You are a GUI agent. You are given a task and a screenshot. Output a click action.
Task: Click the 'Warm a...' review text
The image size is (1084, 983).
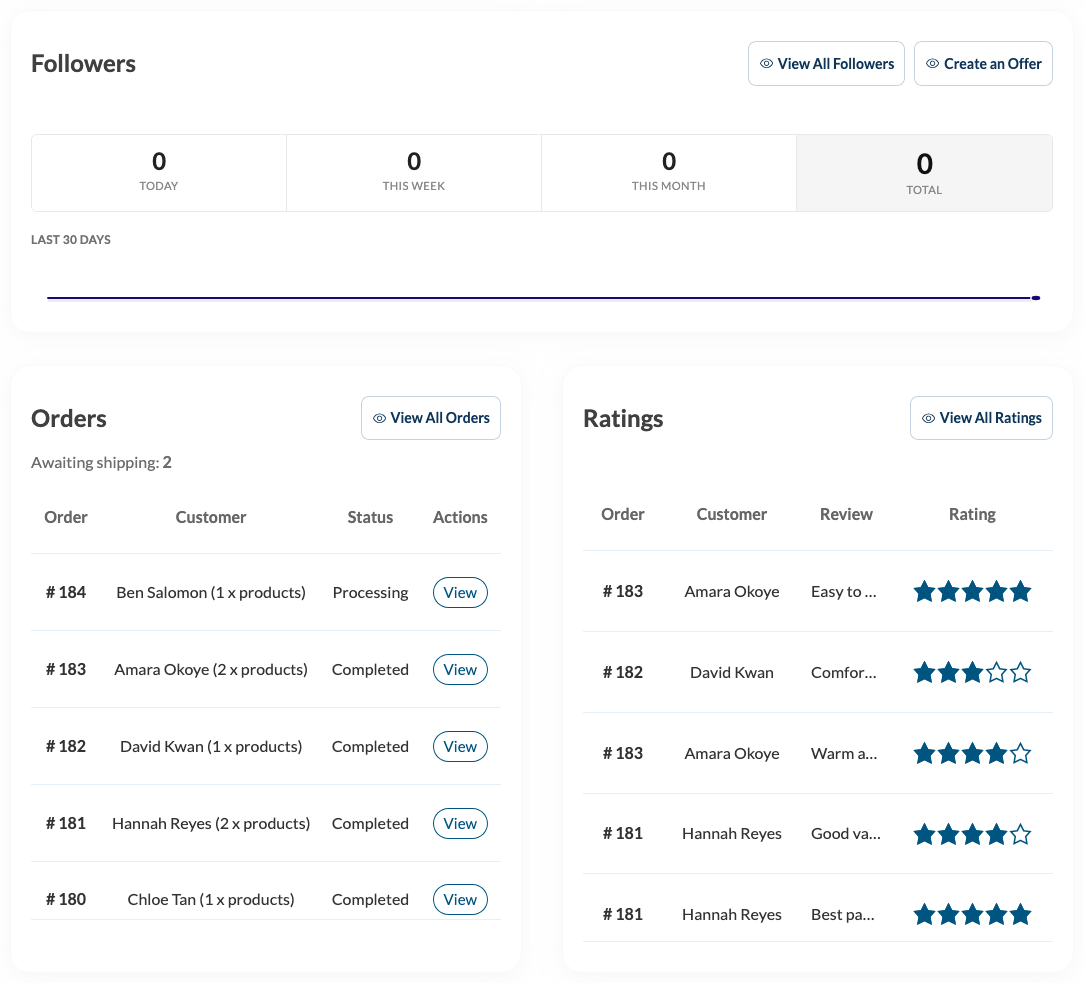(843, 753)
